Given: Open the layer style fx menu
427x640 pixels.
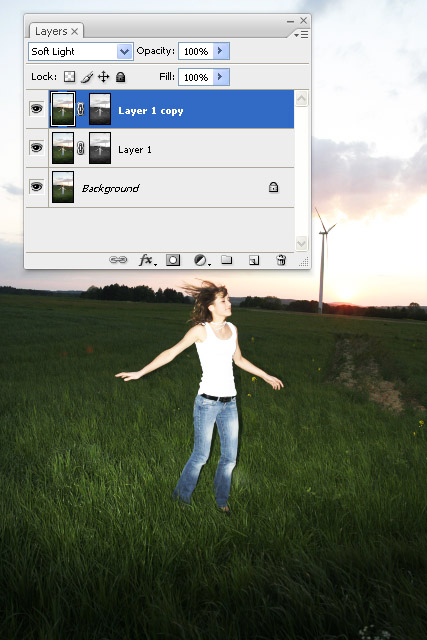Looking at the screenshot, I should point(147,260).
